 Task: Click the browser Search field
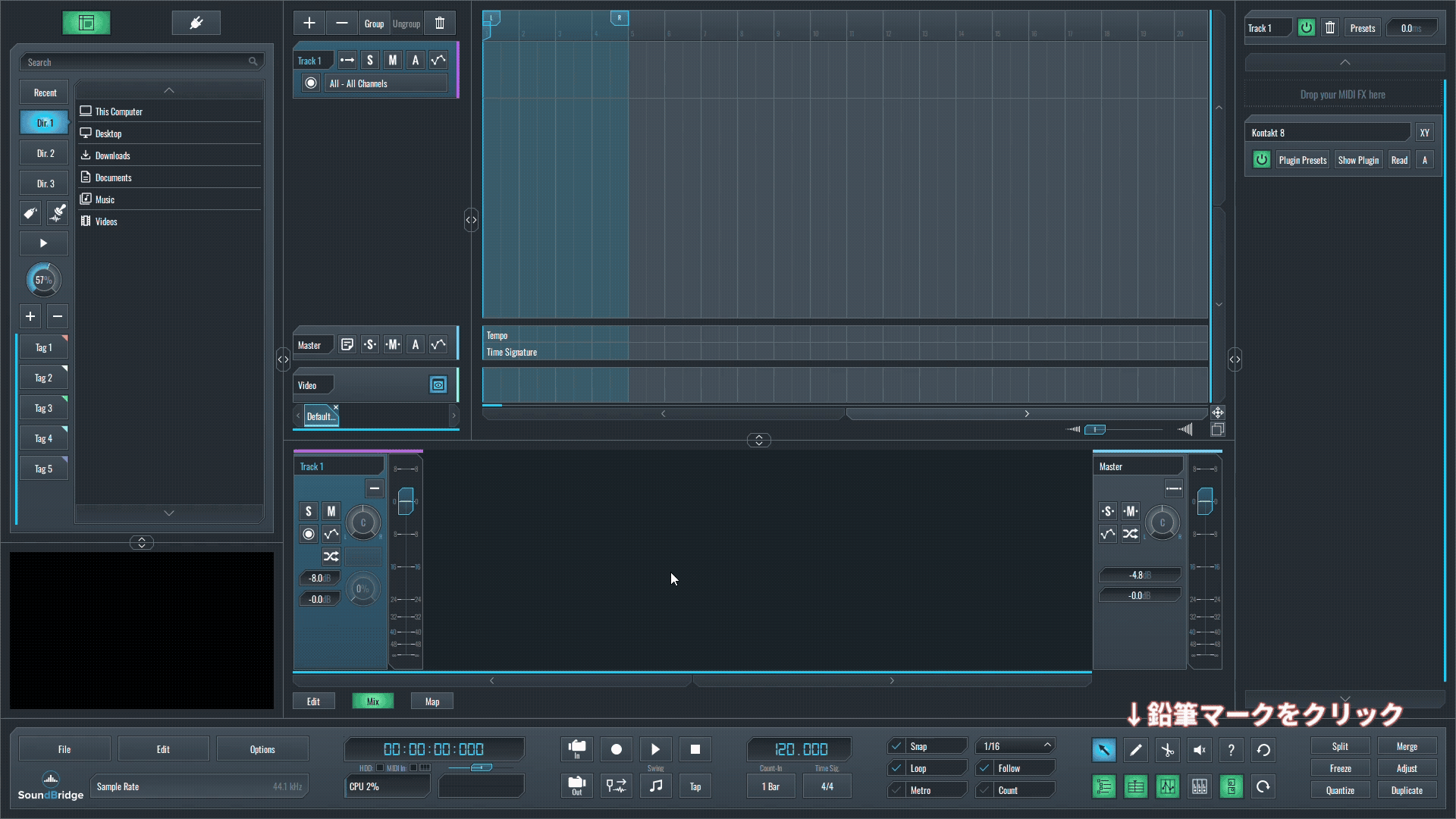142,62
